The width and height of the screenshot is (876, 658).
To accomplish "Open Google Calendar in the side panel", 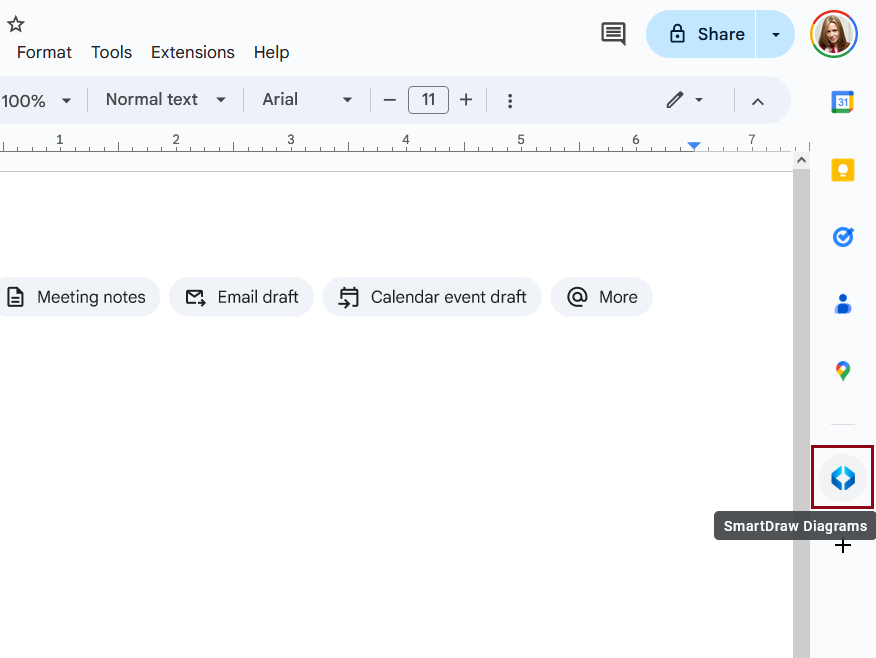I will coord(842,101).
